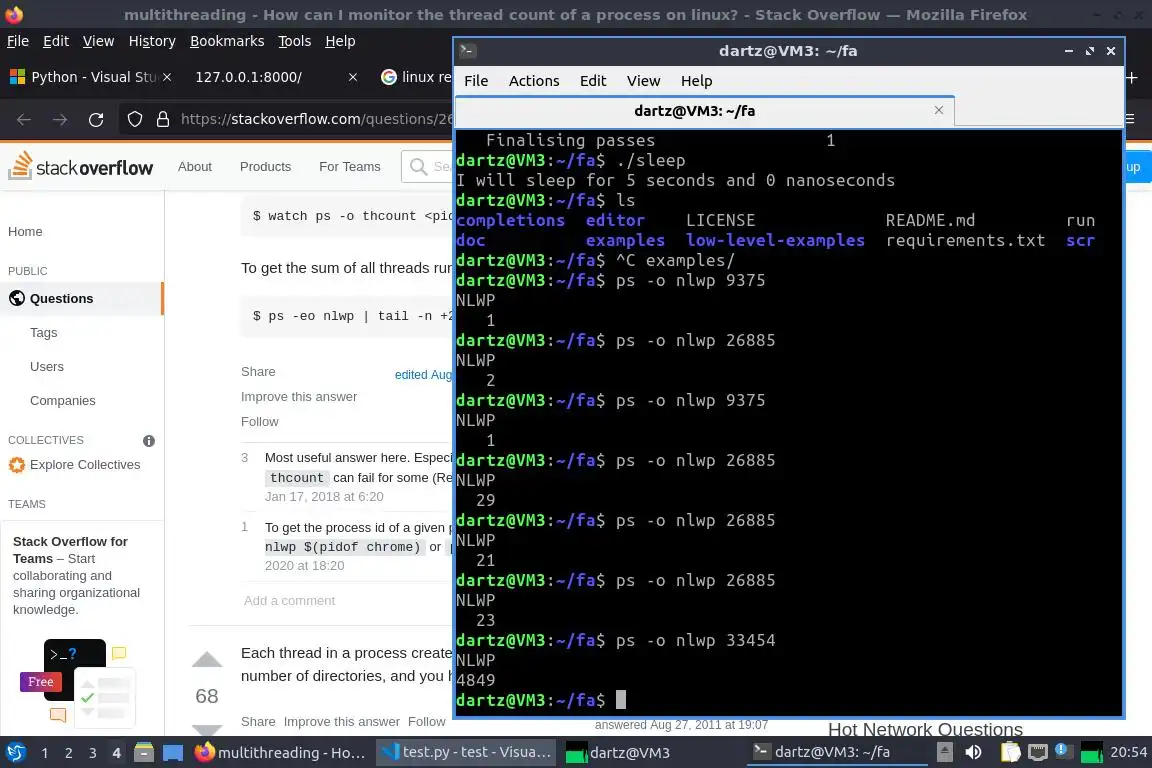Open the terminal Help menu
The image size is (1152, 768).
coord(696,81)
